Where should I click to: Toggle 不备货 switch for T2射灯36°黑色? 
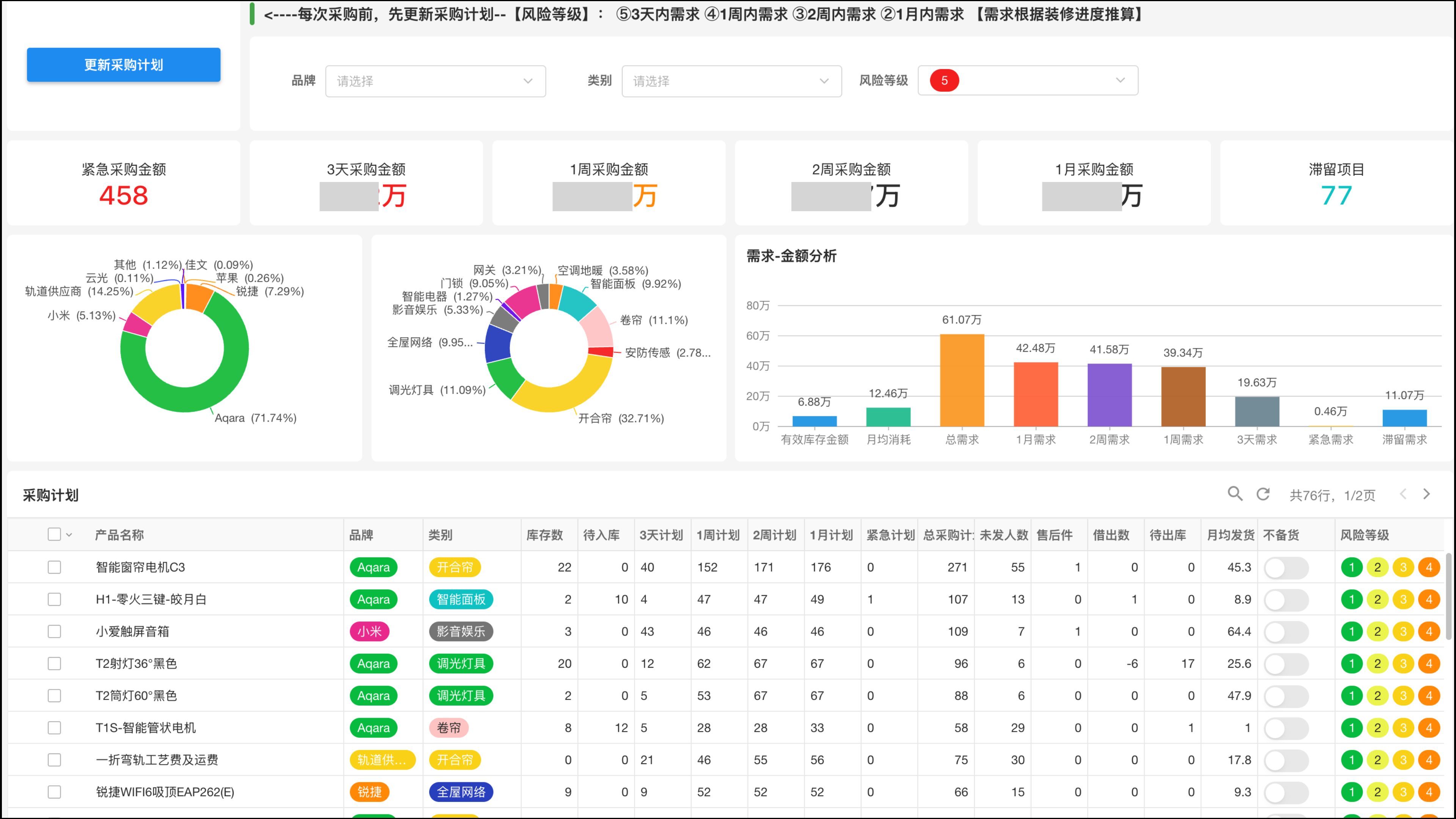[1286, 665]
